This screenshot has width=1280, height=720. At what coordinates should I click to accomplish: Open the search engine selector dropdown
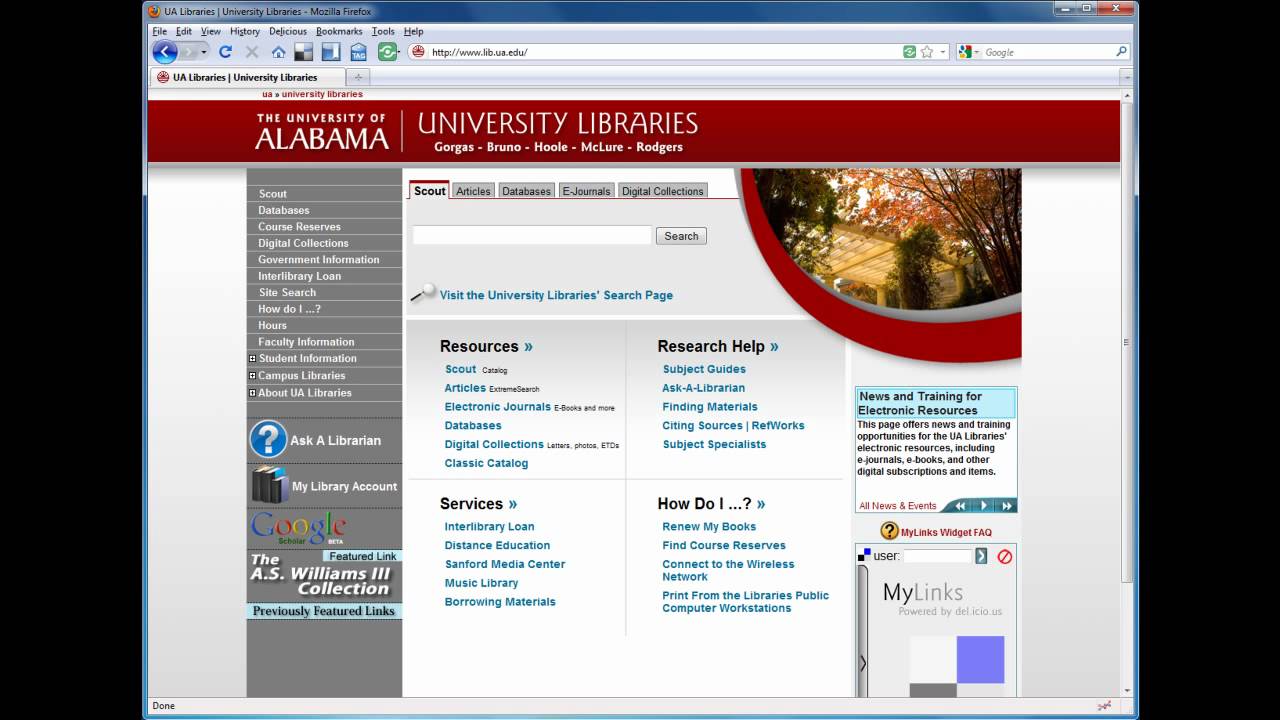click(x=968, y=52)
